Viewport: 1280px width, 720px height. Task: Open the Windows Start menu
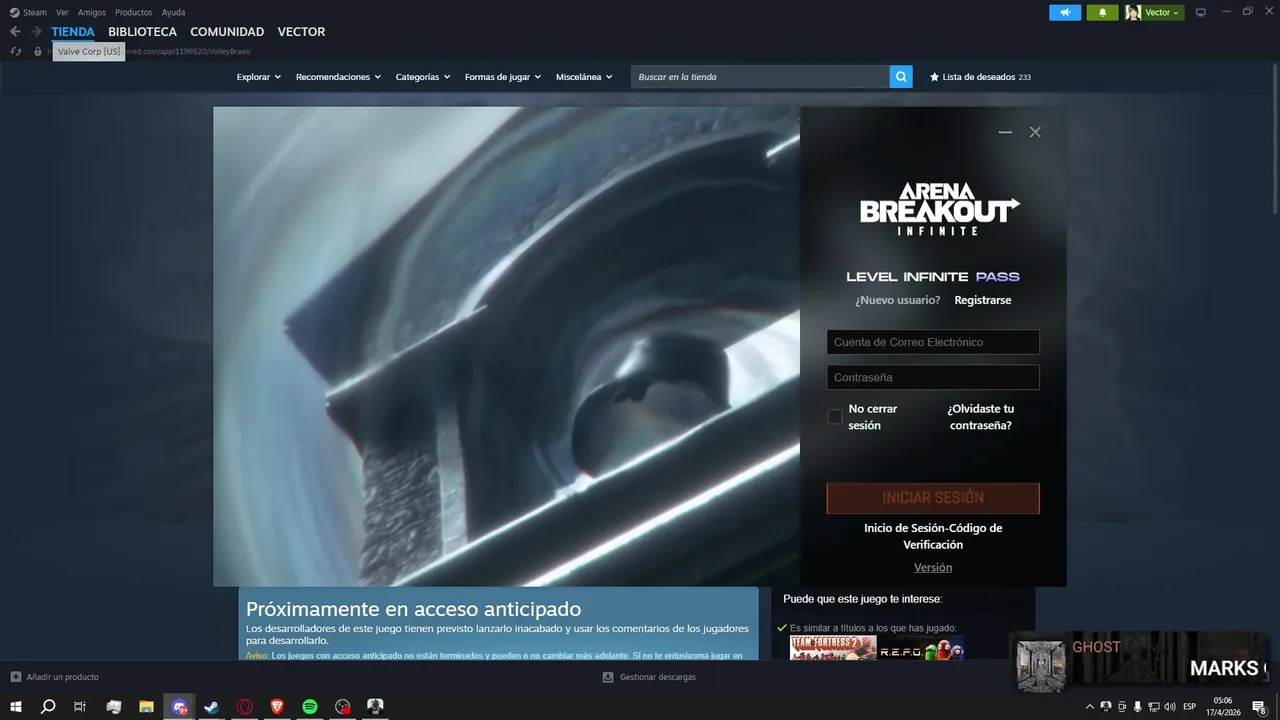[16, 706]
